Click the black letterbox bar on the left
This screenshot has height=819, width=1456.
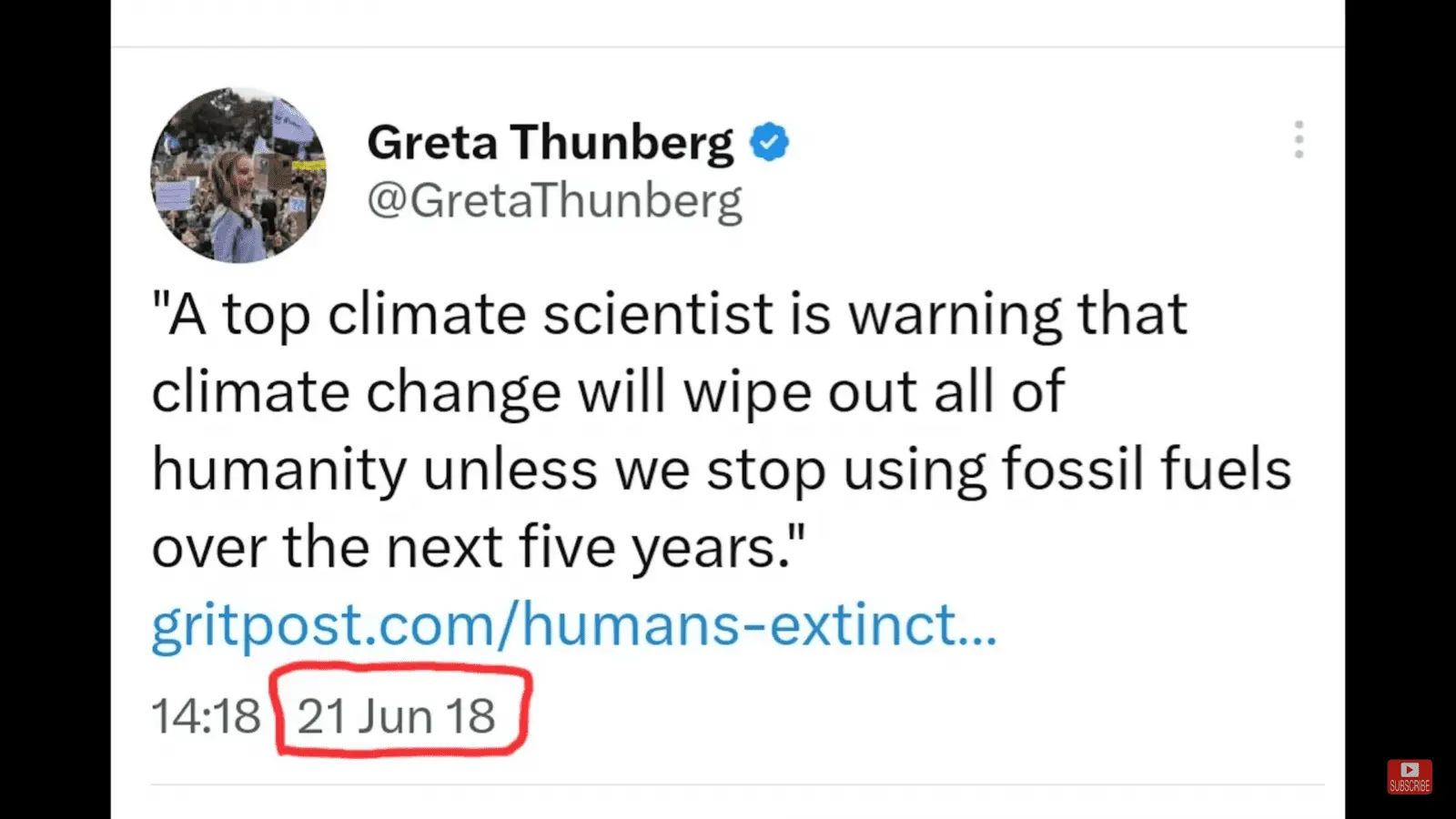(x=55, y=409)
